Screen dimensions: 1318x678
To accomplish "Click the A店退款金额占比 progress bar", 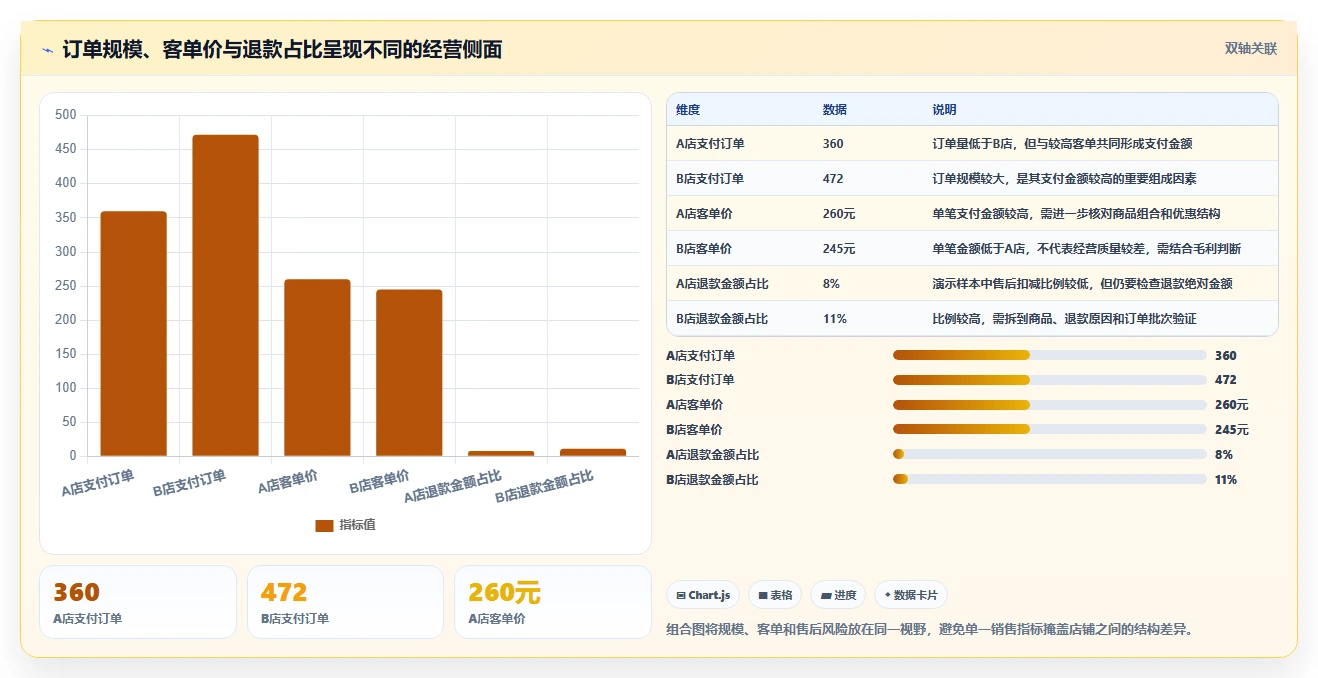I will [1049, 455].
